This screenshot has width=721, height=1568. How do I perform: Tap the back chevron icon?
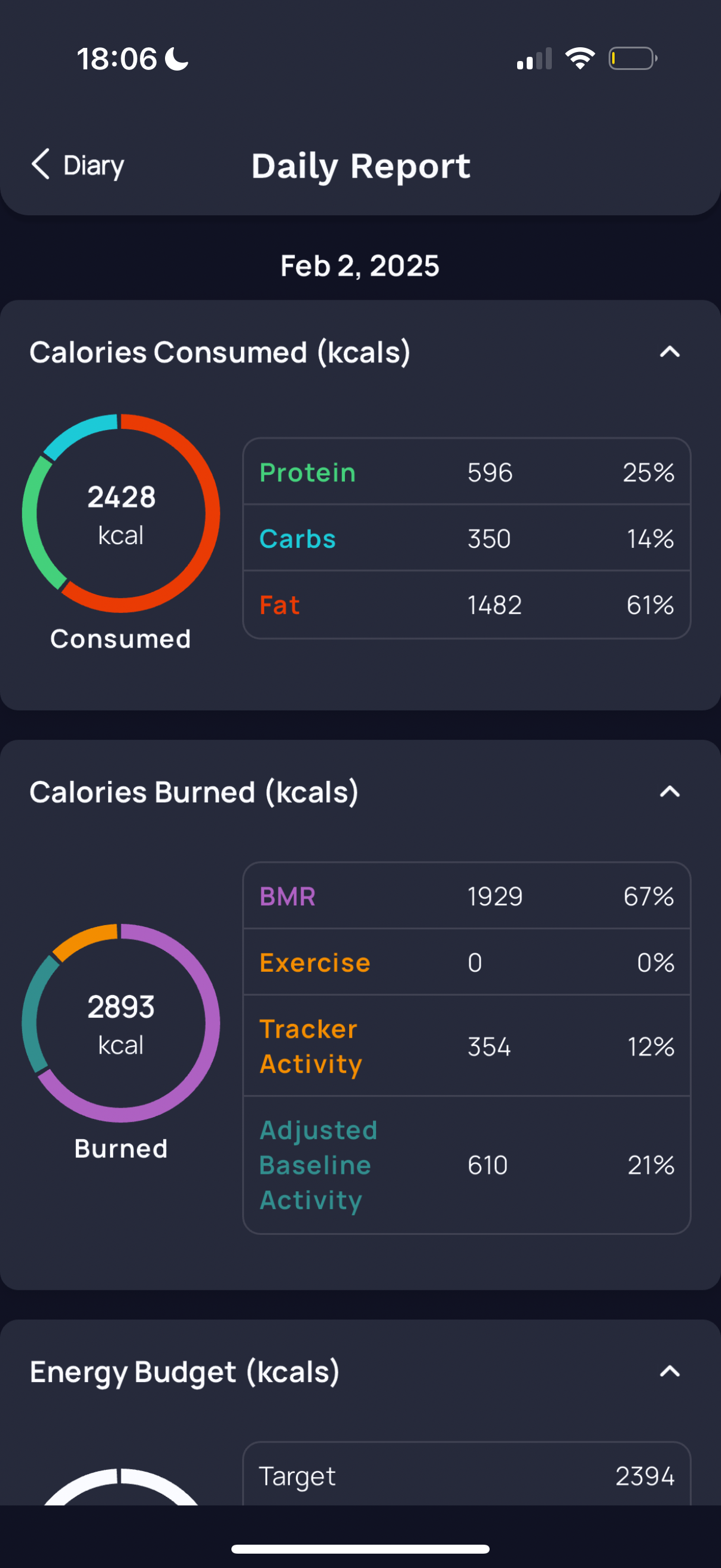(x=40, y=164)
